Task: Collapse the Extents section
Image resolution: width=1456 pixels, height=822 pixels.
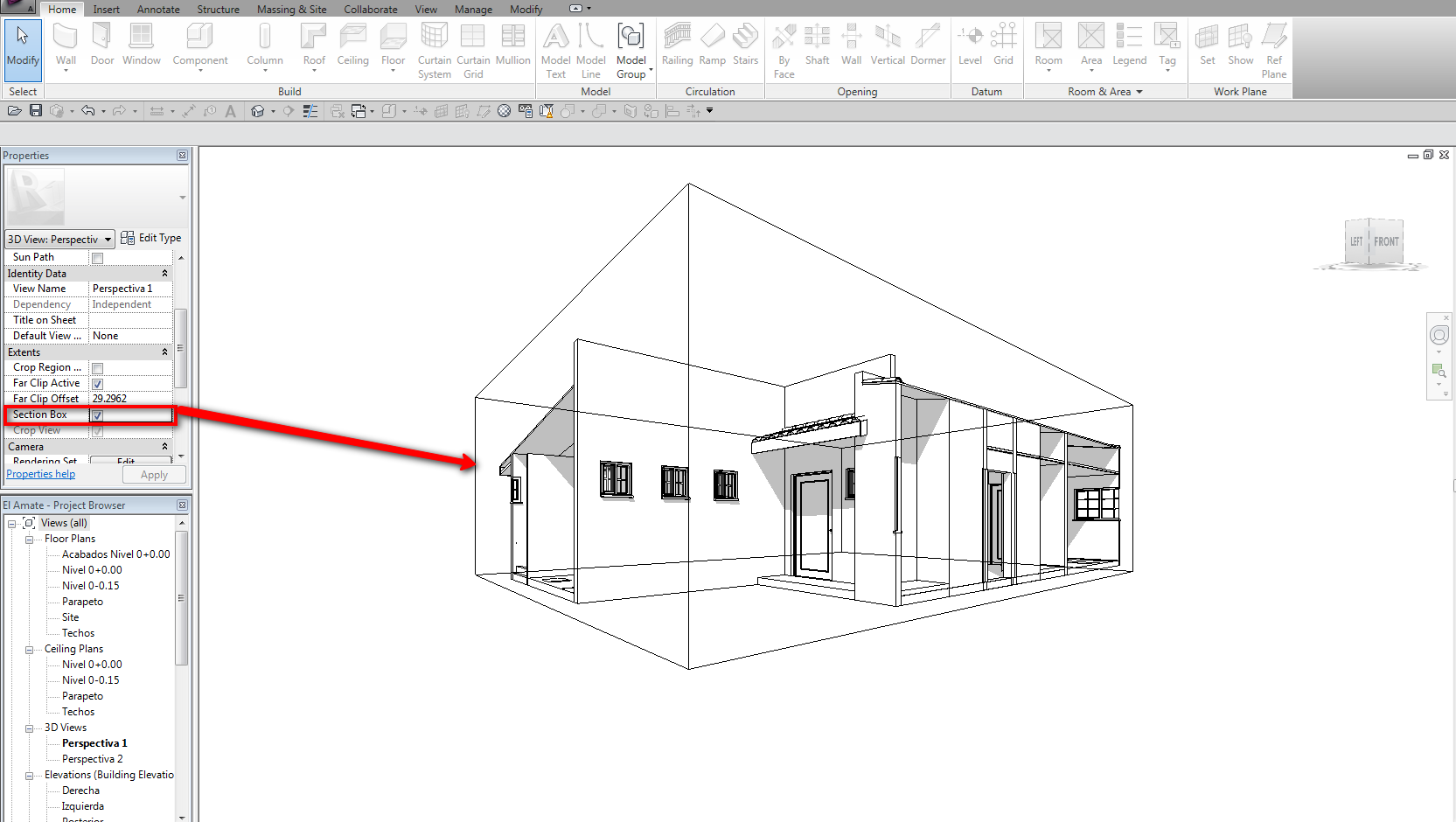Action: pyautogui.click(x=164, y=352)
